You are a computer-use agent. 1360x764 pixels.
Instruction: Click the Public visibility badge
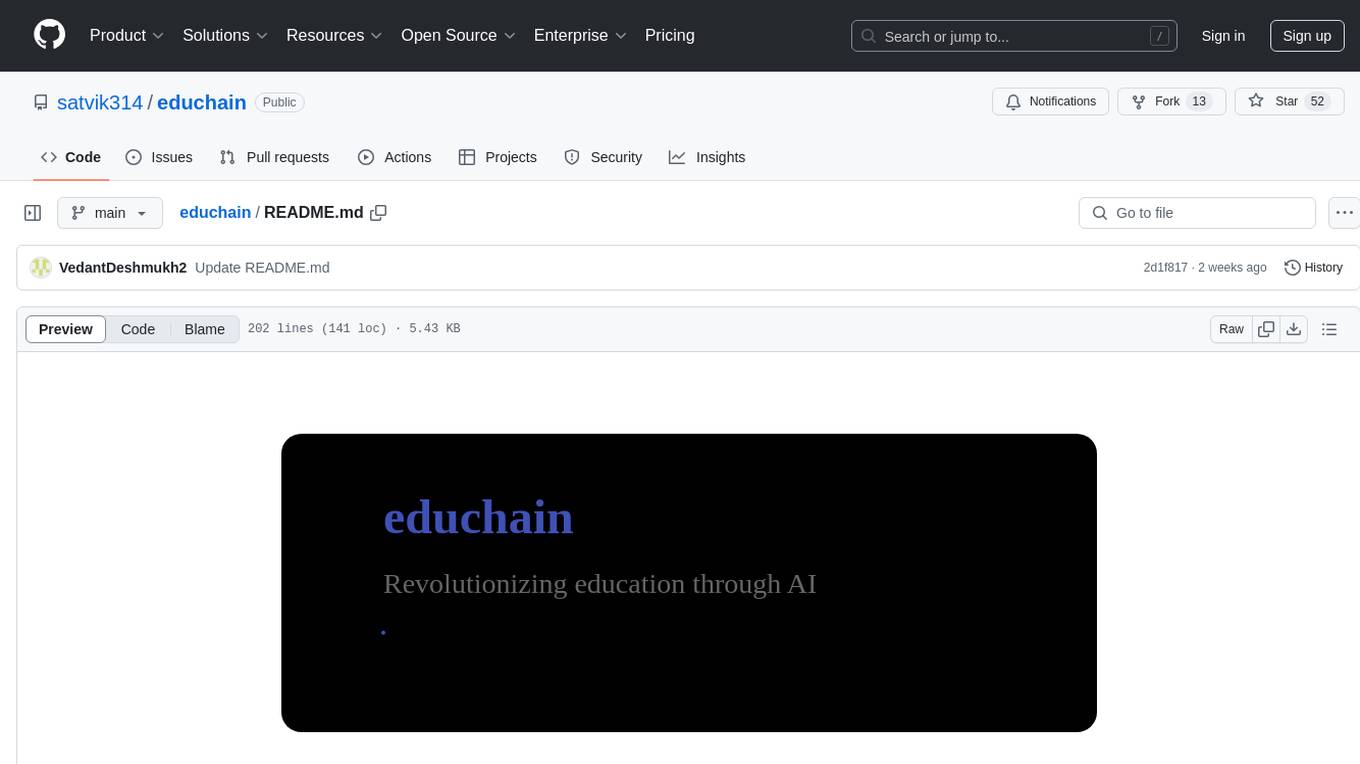[280, 102]
